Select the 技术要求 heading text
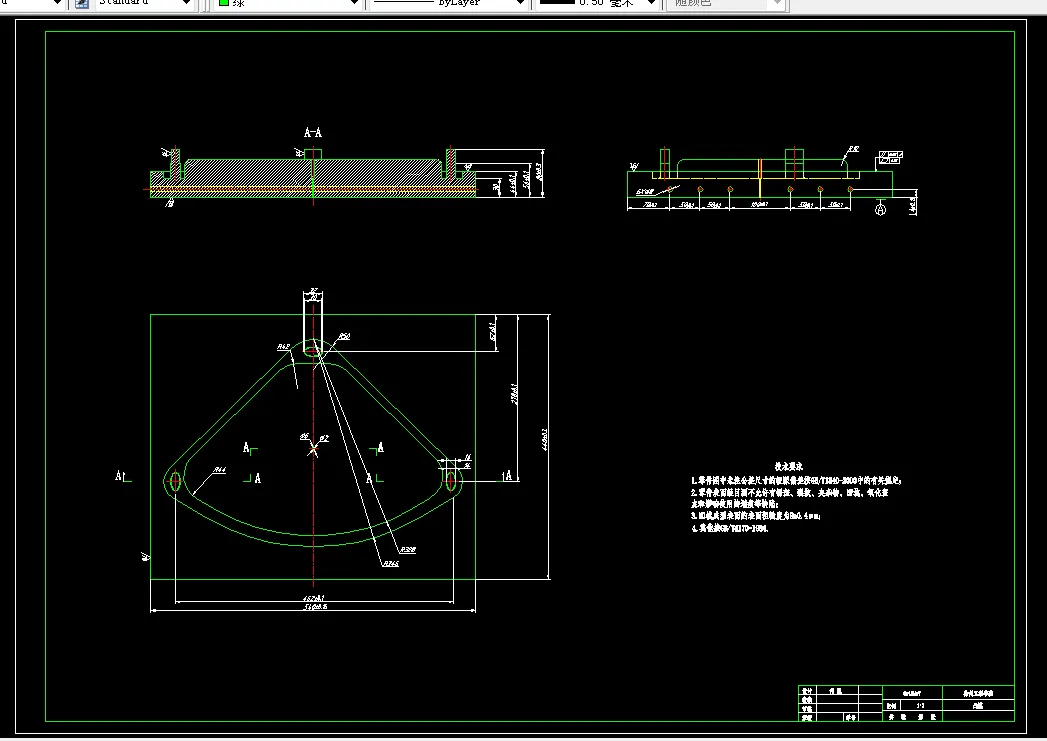The width and height of the screenshot is (1047, 741). (x=789, y=467)
